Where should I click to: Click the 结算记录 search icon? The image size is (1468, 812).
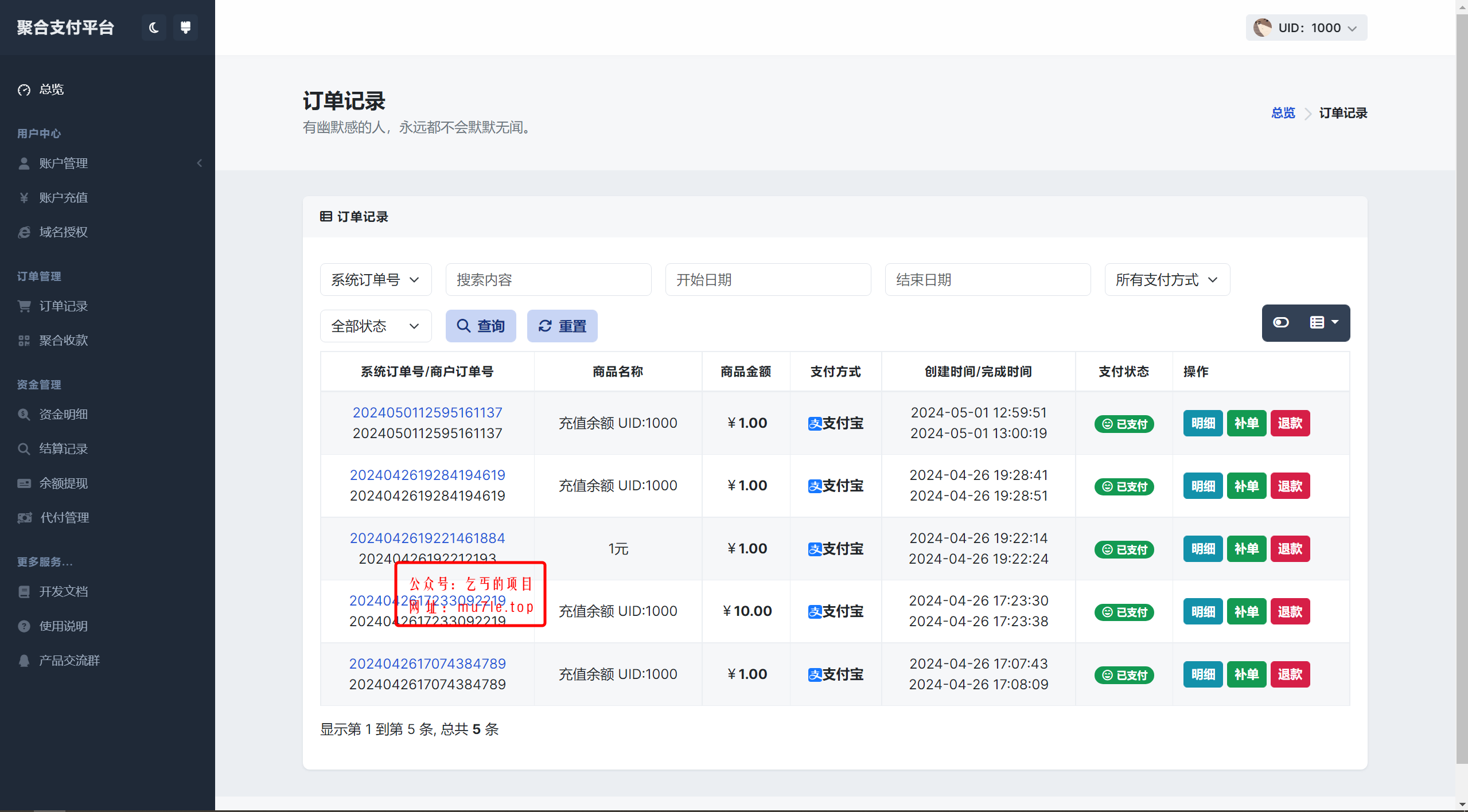pyautogui.click(x=24, y=449)
